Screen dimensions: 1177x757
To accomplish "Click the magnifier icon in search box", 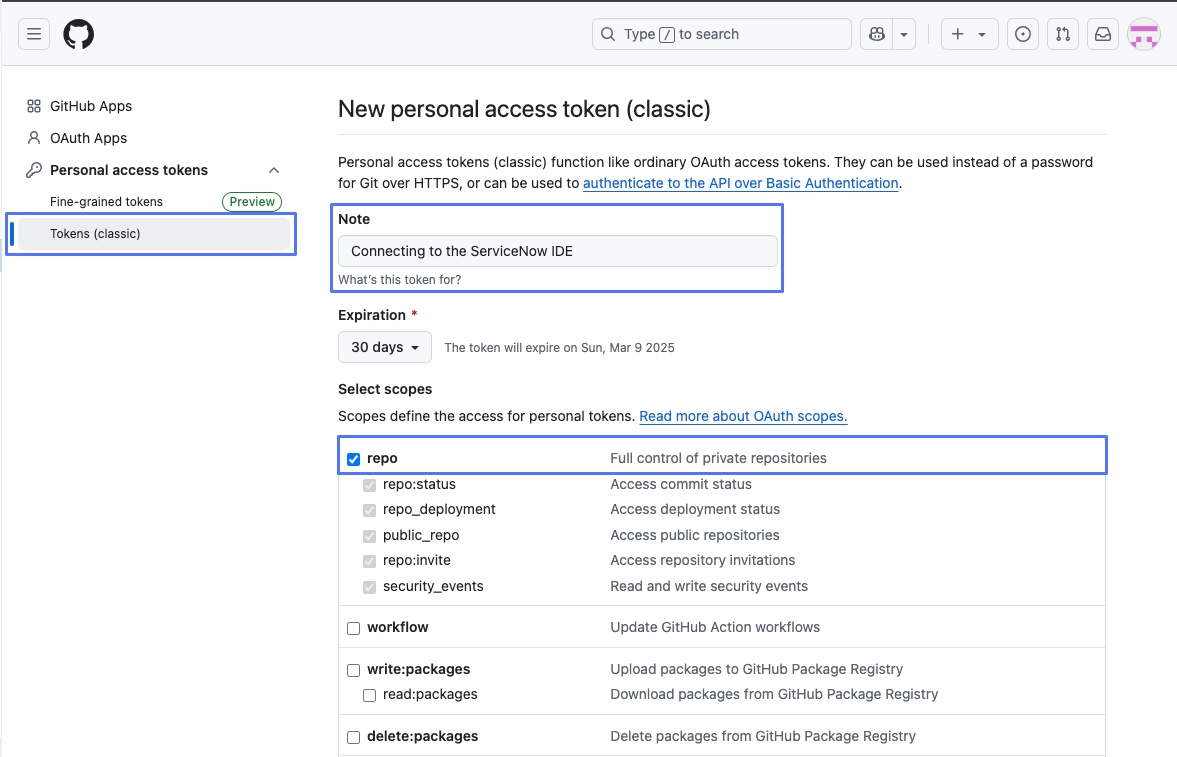I will (608, 34).
